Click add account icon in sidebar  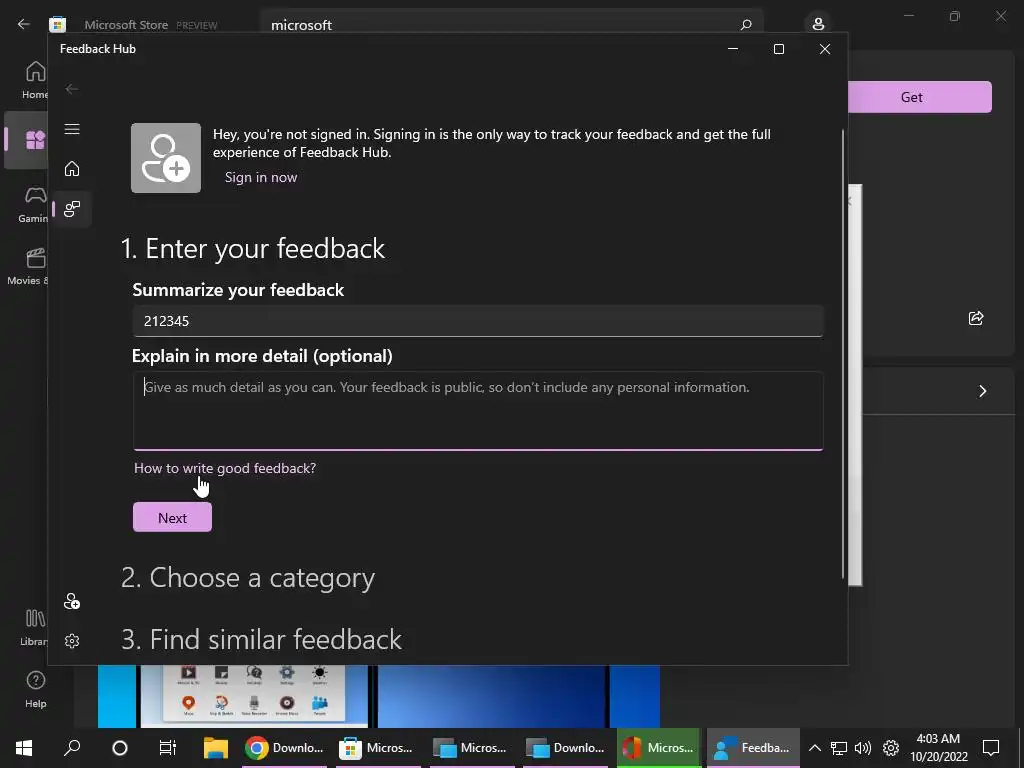point(72,601)
